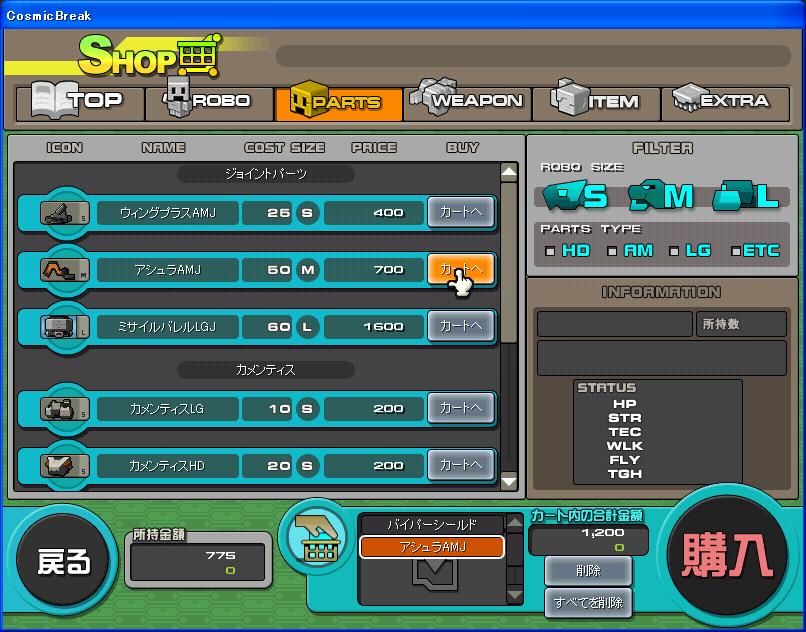
Task: Add カメンティスHD to cart
Action: click(x=461, y=464)
